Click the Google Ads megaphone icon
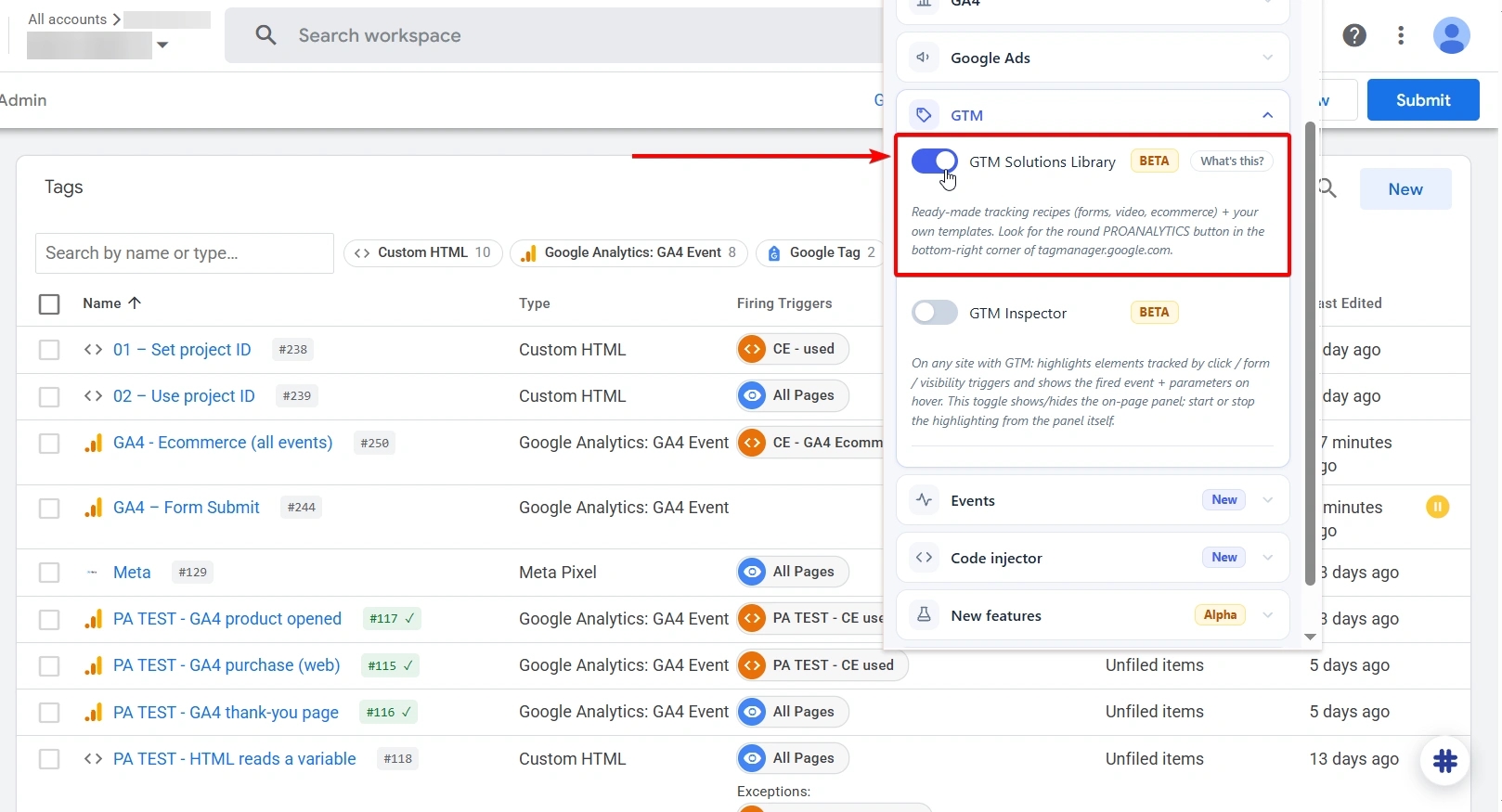 point(924,58)
